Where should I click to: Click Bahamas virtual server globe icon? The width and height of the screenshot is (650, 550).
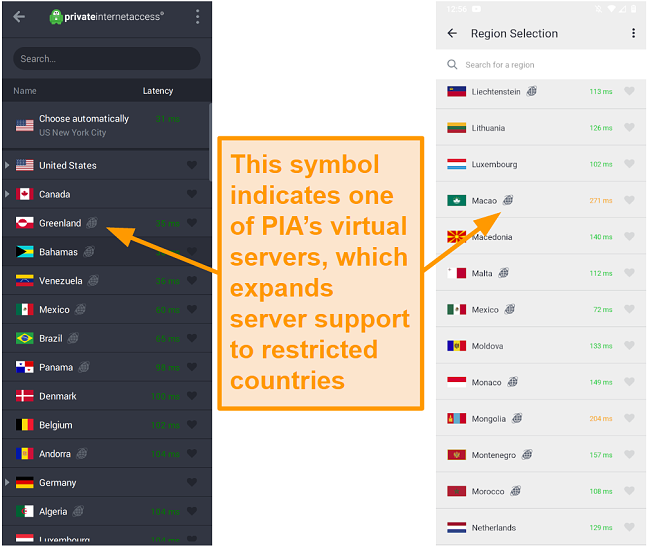(x=89, y=252)
